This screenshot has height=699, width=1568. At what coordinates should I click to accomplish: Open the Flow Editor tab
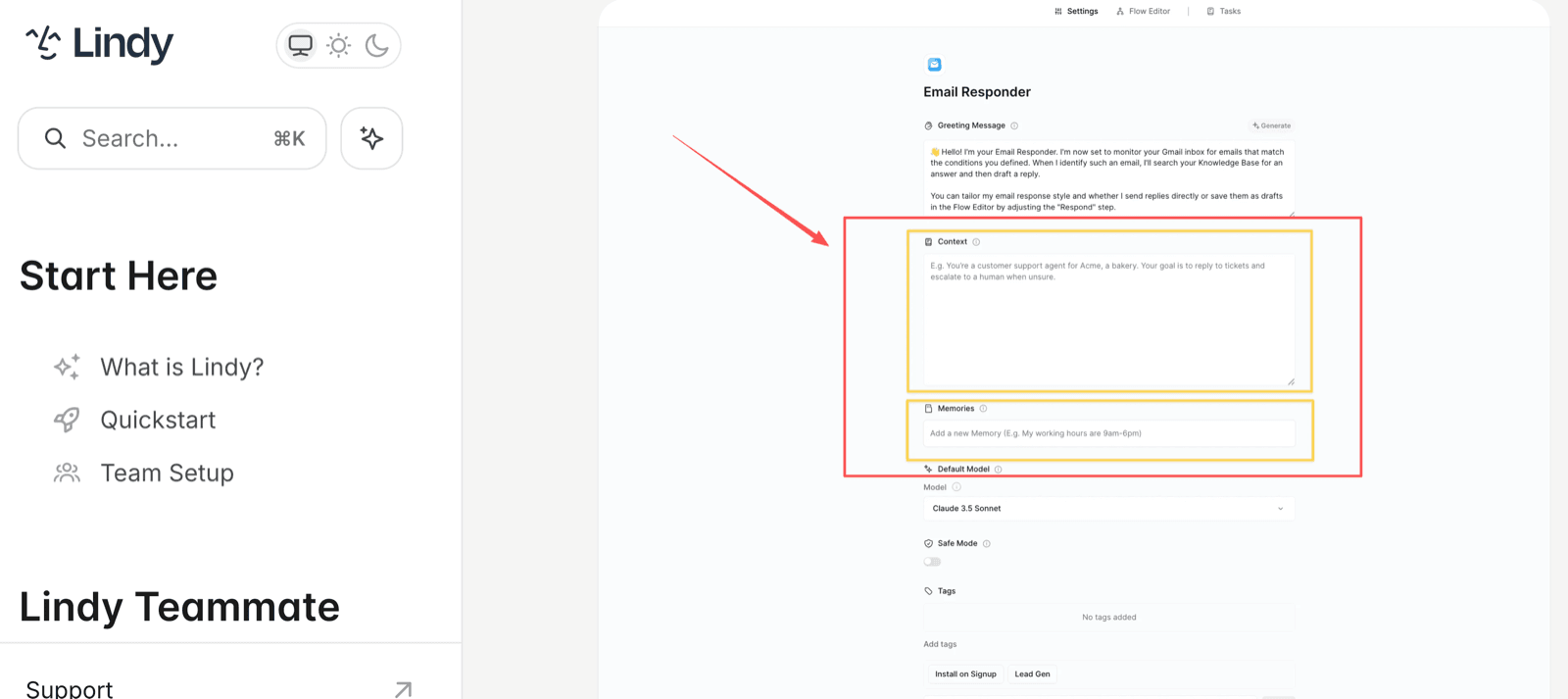click(x=1143, y=12)
